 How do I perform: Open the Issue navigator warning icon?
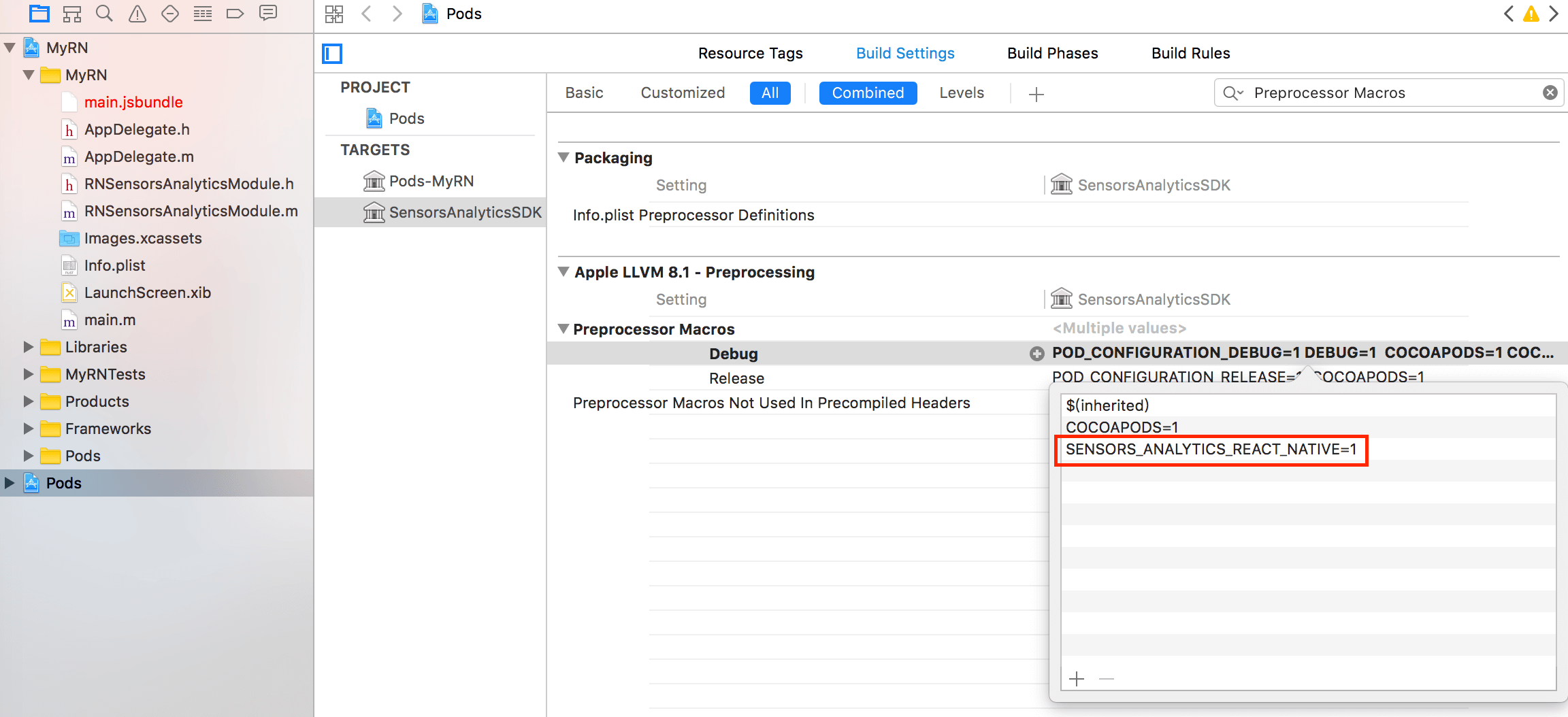point(137,14)
